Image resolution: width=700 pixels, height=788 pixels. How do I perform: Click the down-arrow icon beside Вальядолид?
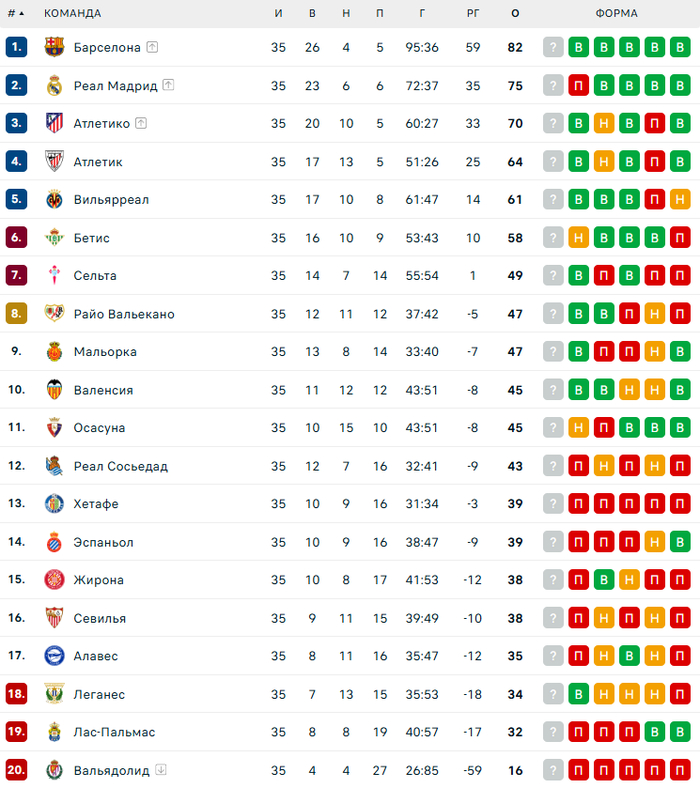click(161, 770)
